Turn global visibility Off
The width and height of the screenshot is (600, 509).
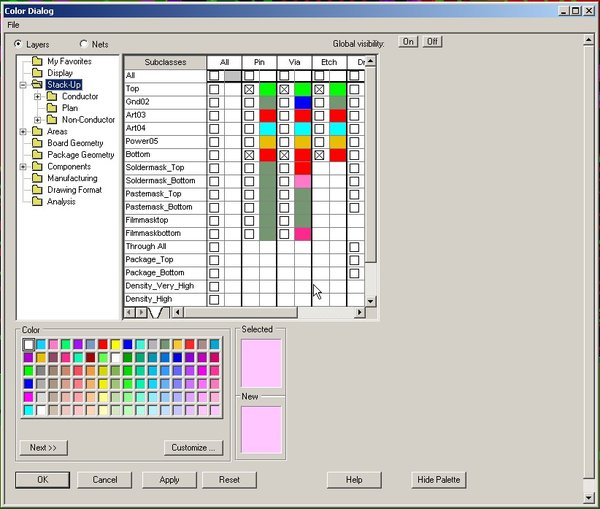pyautogui.click(x=432, y=42)
